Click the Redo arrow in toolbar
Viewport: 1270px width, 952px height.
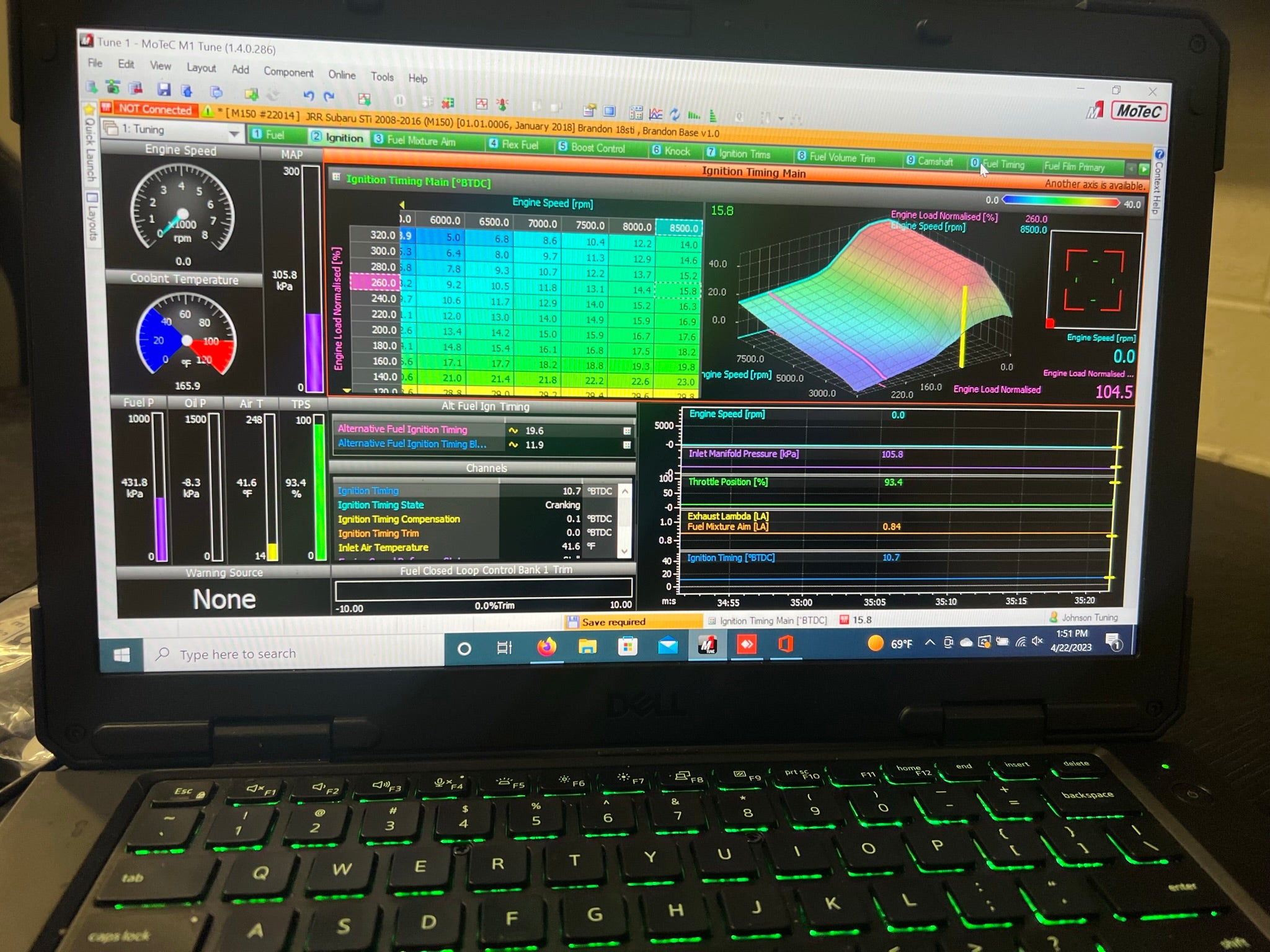click(329, 96)
